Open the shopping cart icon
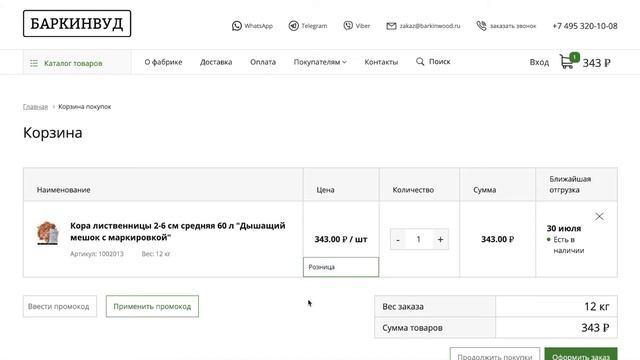Screen dimensions: 640x360 pos(568,61)
